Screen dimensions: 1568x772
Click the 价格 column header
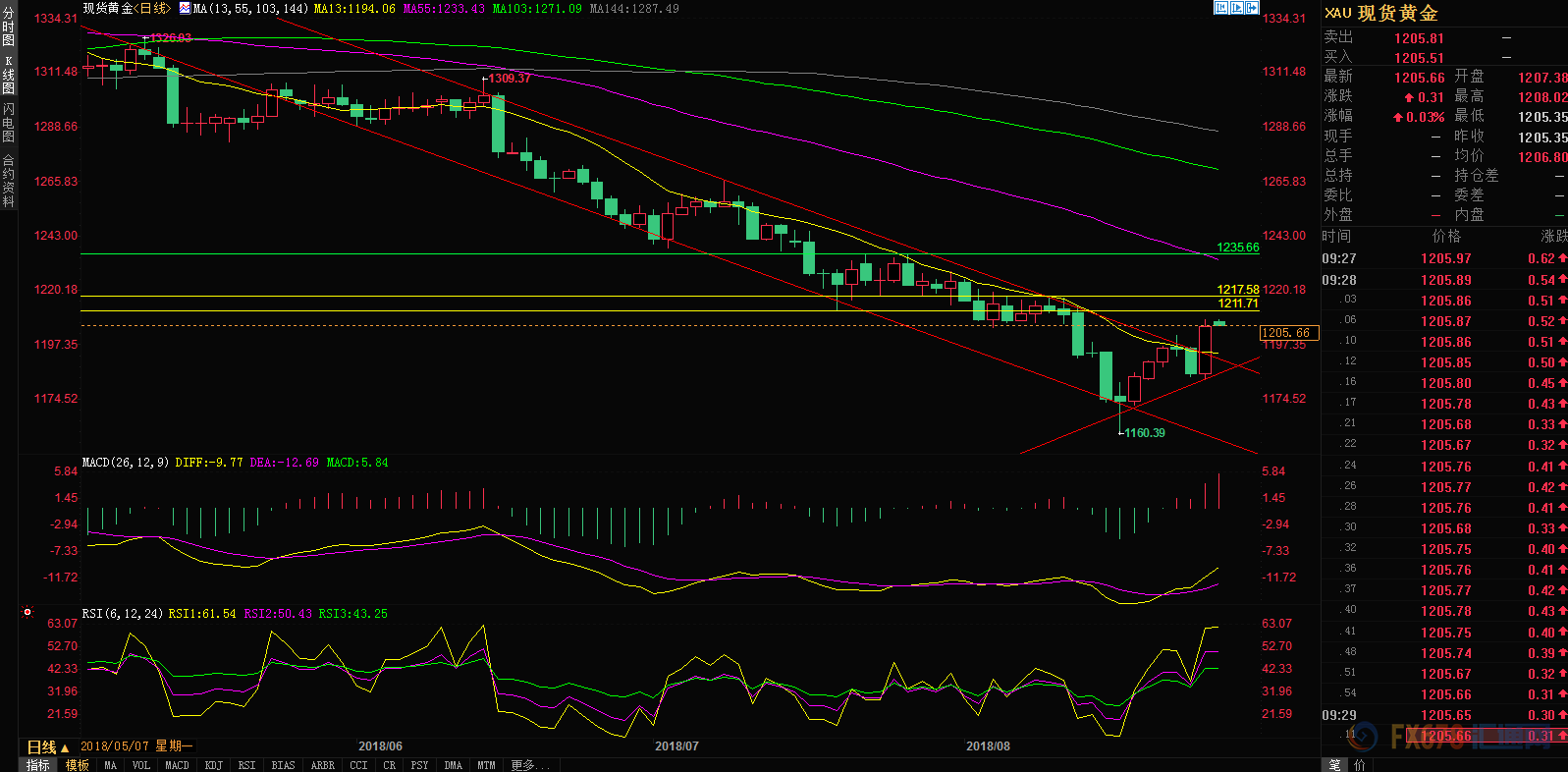tap(1446, 236)
